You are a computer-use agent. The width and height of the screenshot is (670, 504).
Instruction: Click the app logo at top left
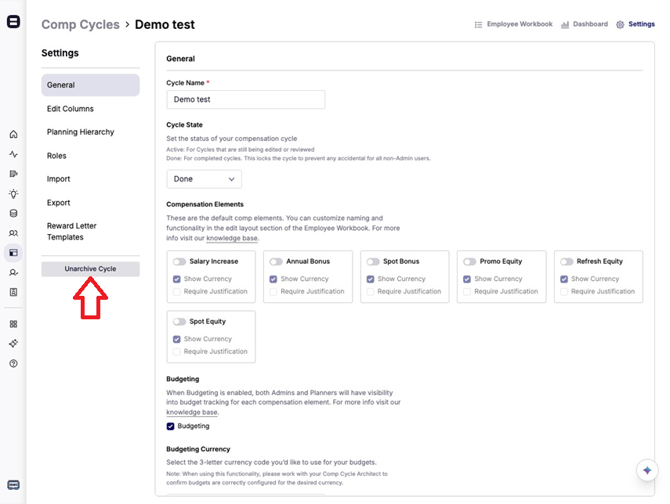pyautogui.click(x=13, y=22)
